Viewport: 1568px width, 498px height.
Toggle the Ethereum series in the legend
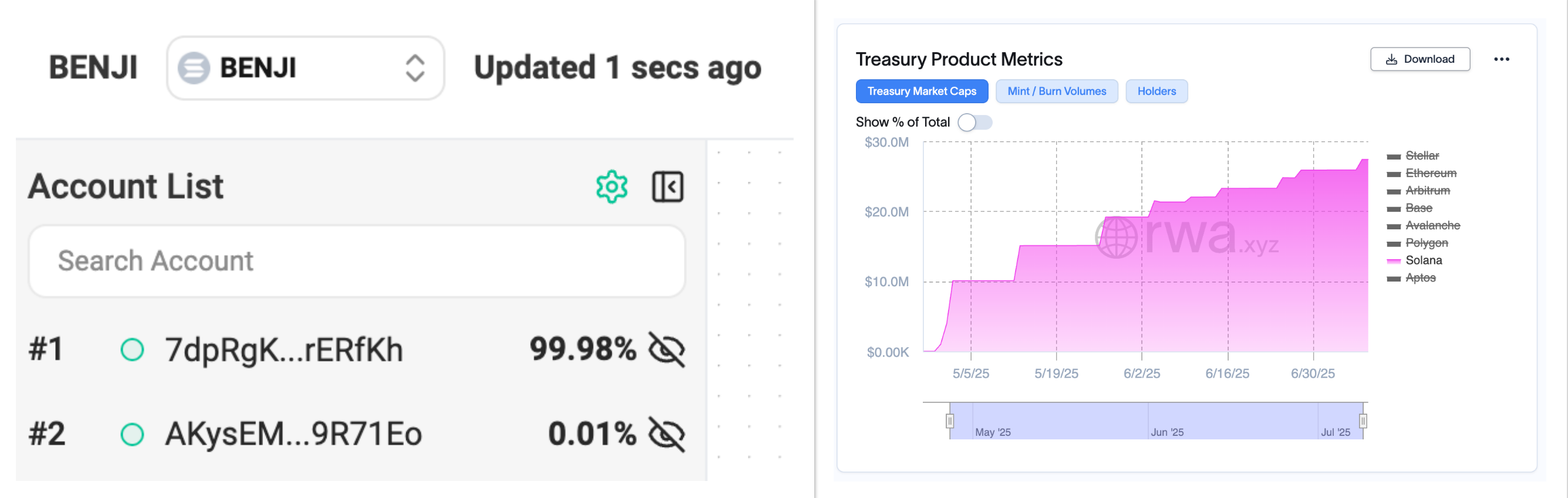click(x=1431, y=173)
